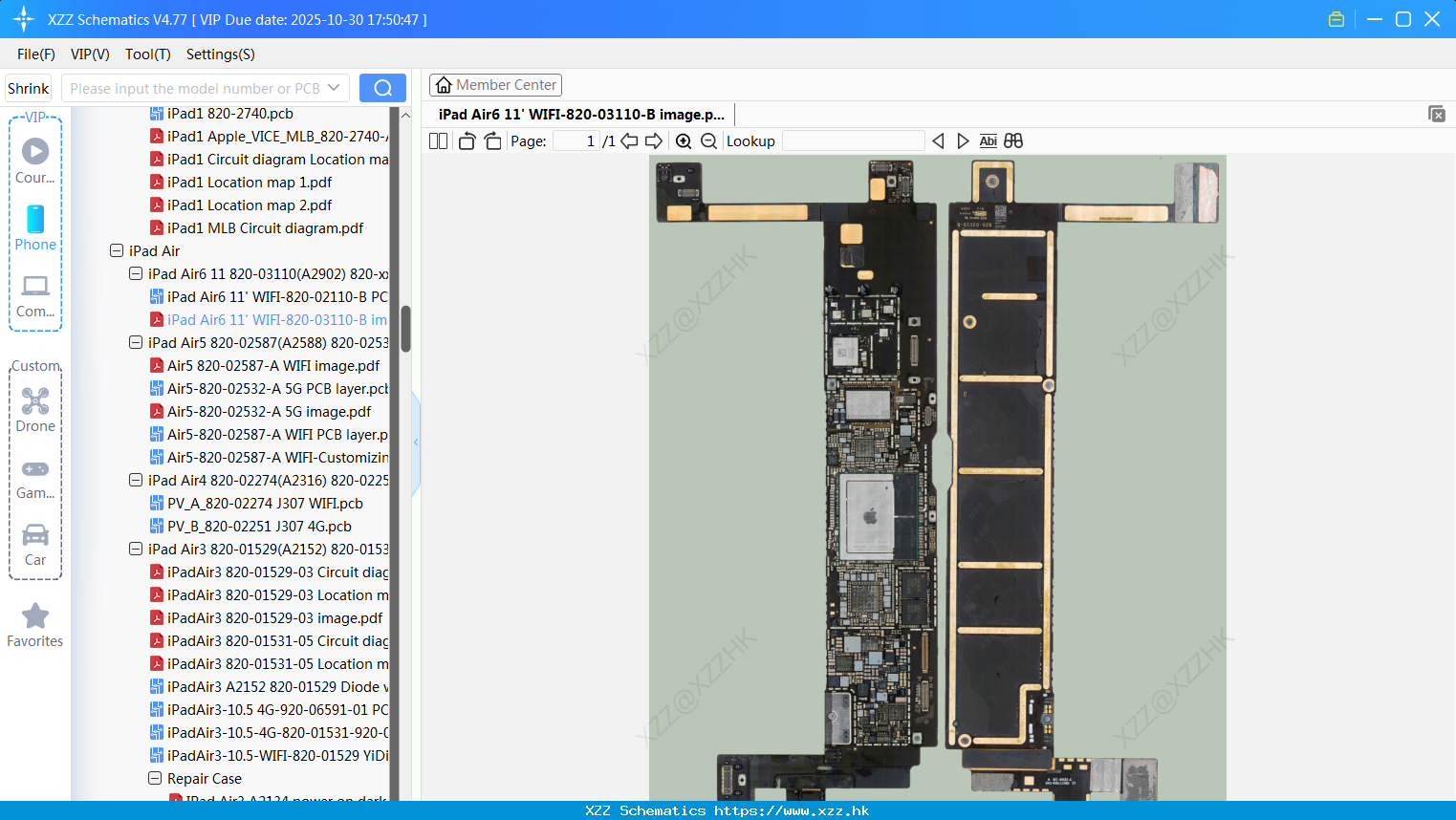Screen dimensions: 1456x820
Task: Open PV_A_820-02274 J307 WIFI.pcb
Action: pos(265,504)
